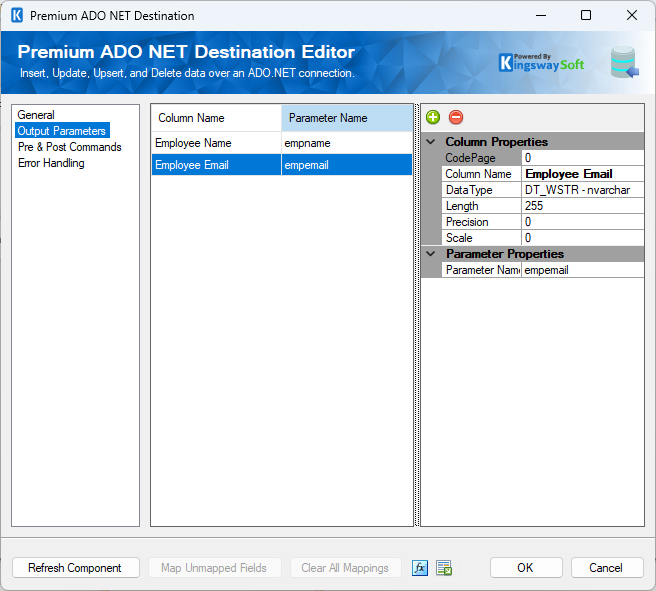Click the database icon in header
656x591 pixels.
tap(625, 62)
